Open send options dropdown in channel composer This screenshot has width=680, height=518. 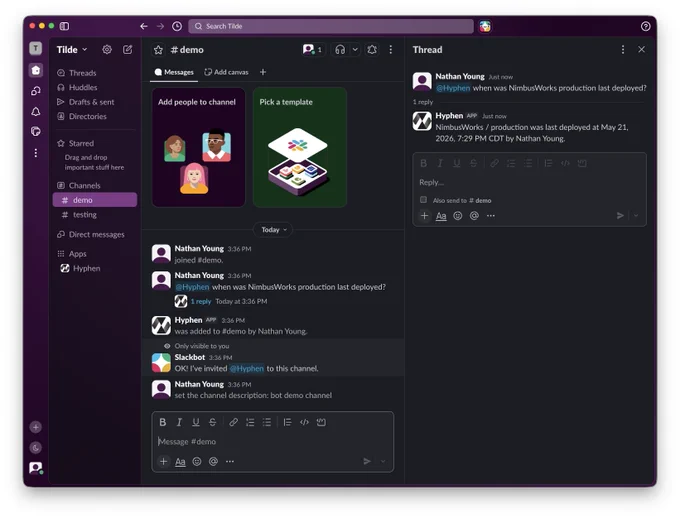[x=383, y=461]
